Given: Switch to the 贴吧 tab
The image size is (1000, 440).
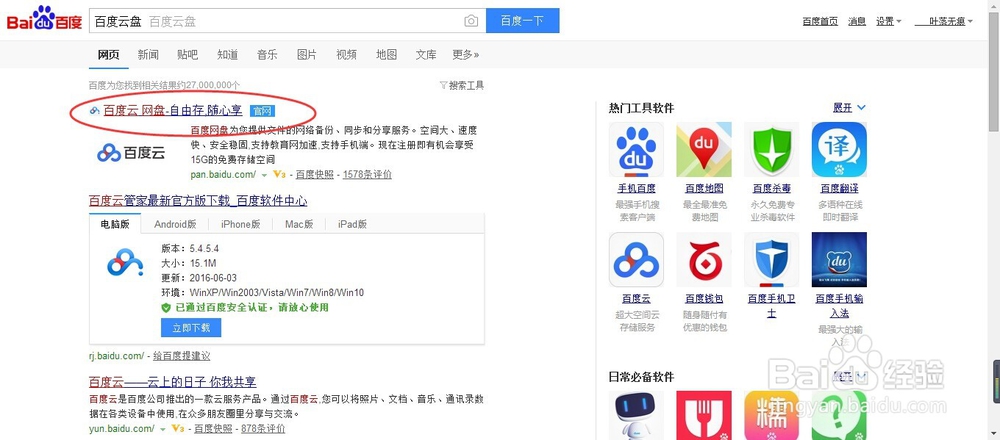Looking at the screenshot, I should pyautogui.click(x=188, y=54).
